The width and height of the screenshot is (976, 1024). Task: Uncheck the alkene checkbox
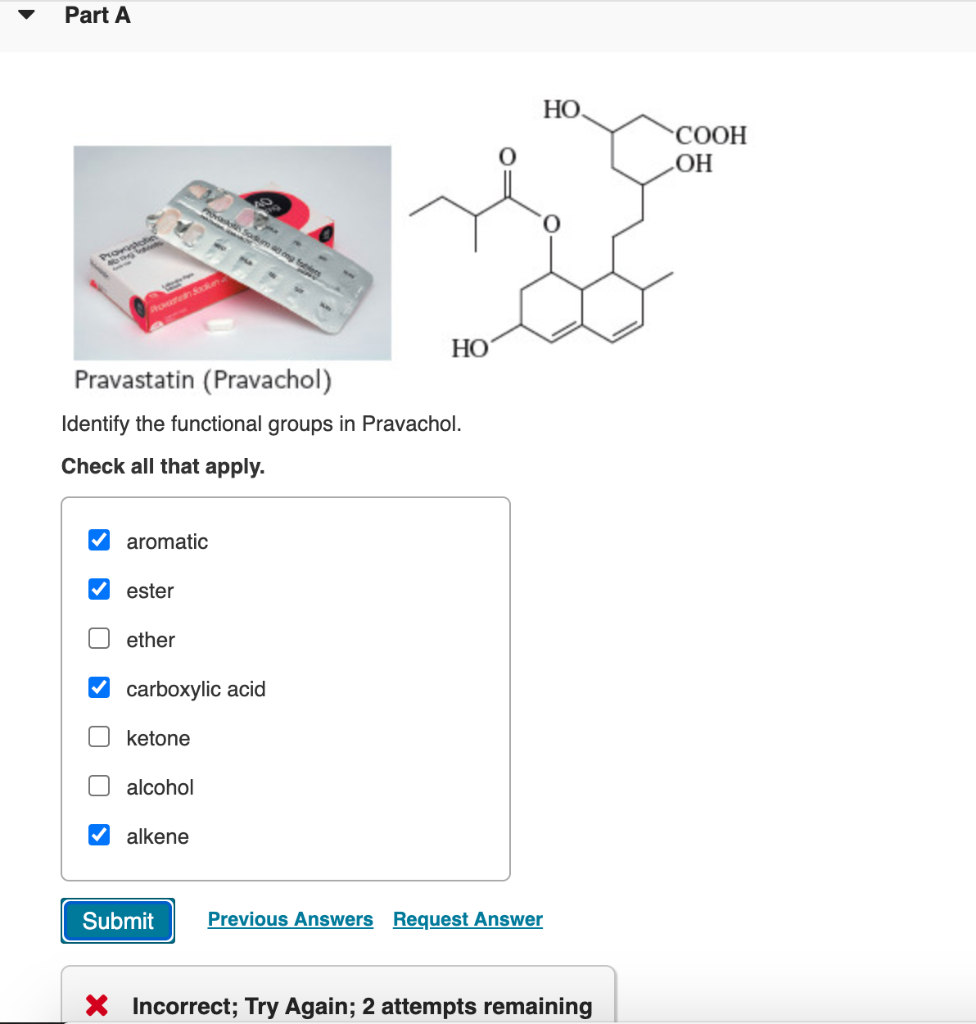click(x=98, y=834)
